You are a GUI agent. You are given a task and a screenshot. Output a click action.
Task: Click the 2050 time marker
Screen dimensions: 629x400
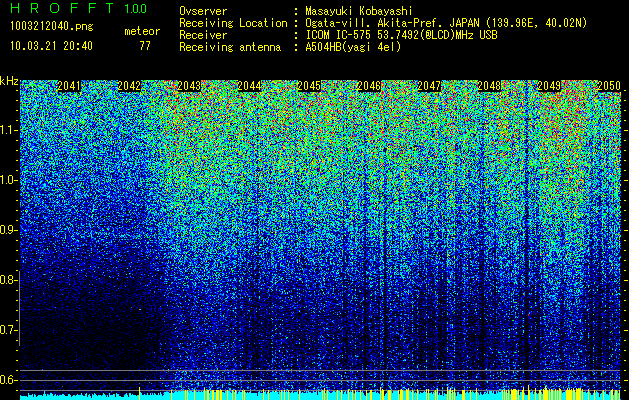[609, 86]
